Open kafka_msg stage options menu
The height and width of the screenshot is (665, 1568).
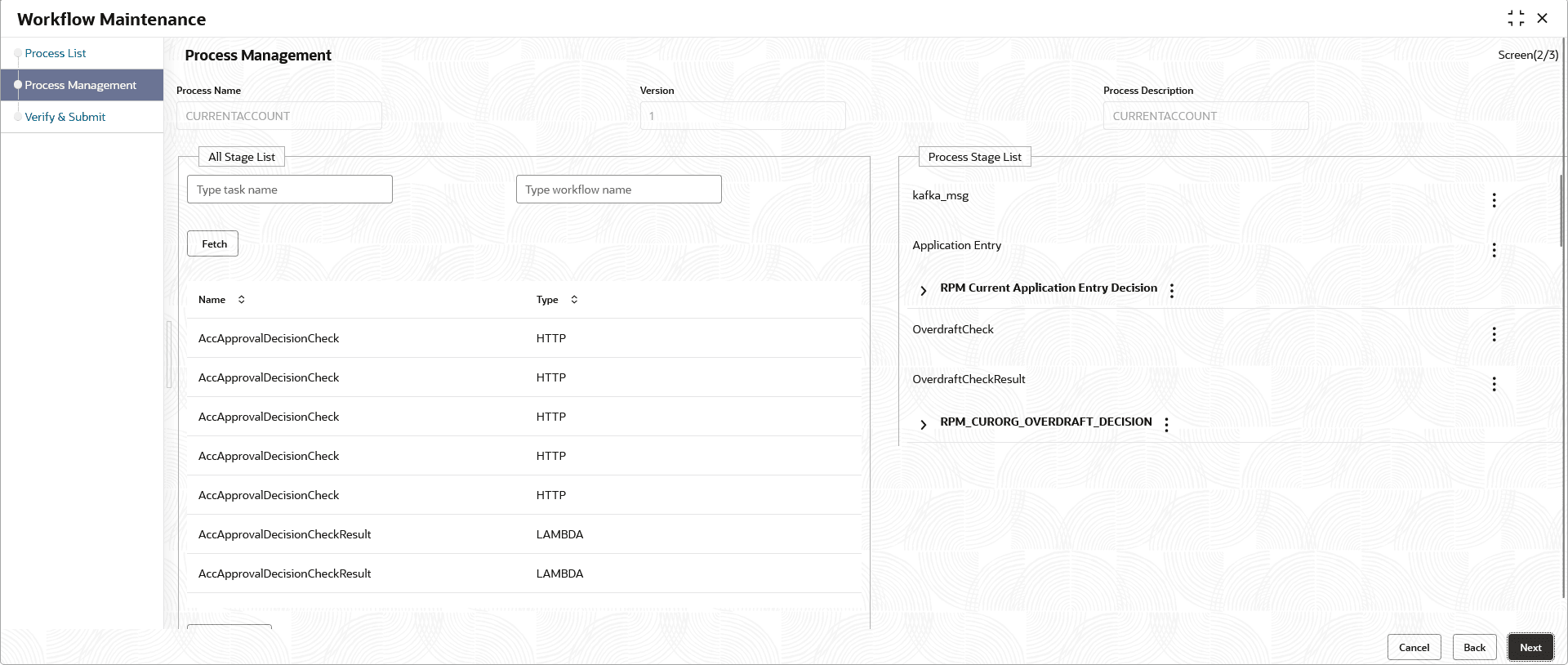tap(1494, 200)
